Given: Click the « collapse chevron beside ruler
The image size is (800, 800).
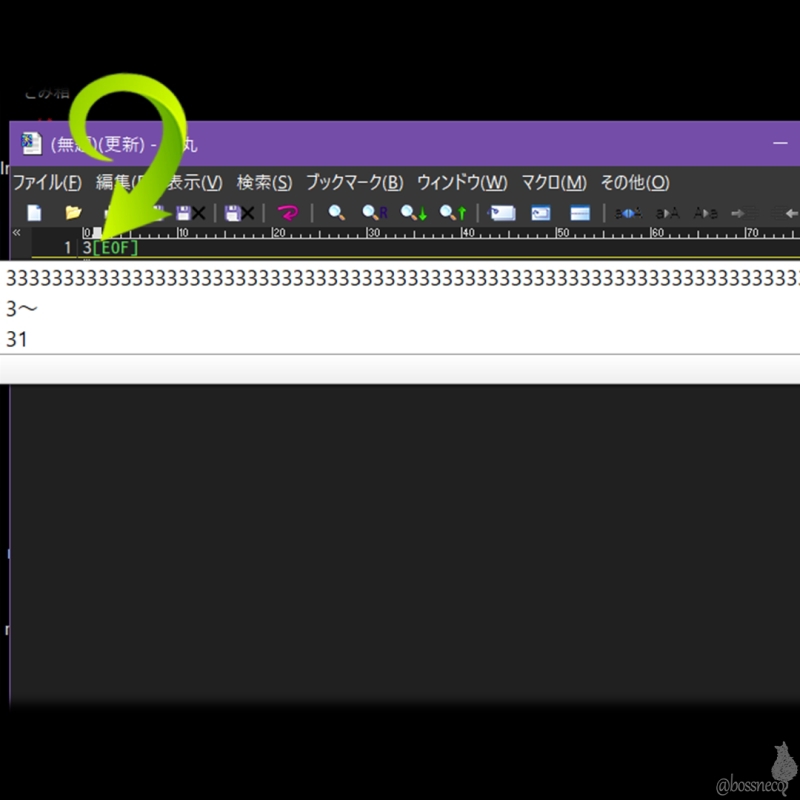Looking at the screenshot, I should coord(16,233).
